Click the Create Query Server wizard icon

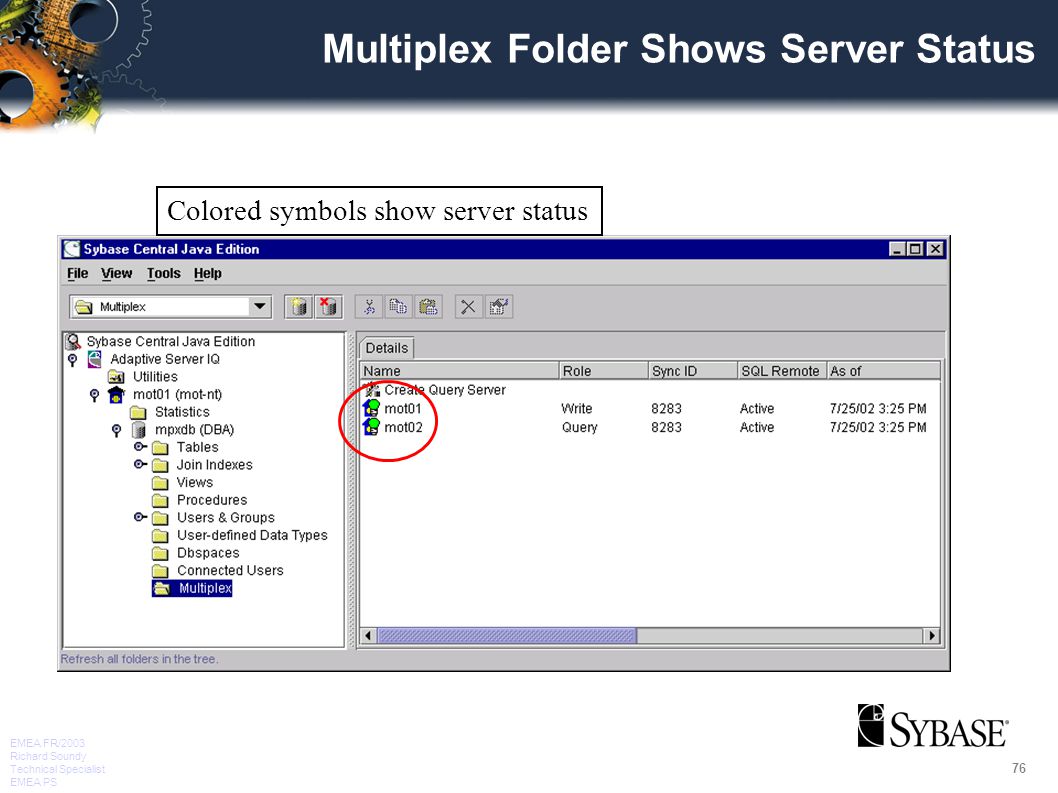372,389
